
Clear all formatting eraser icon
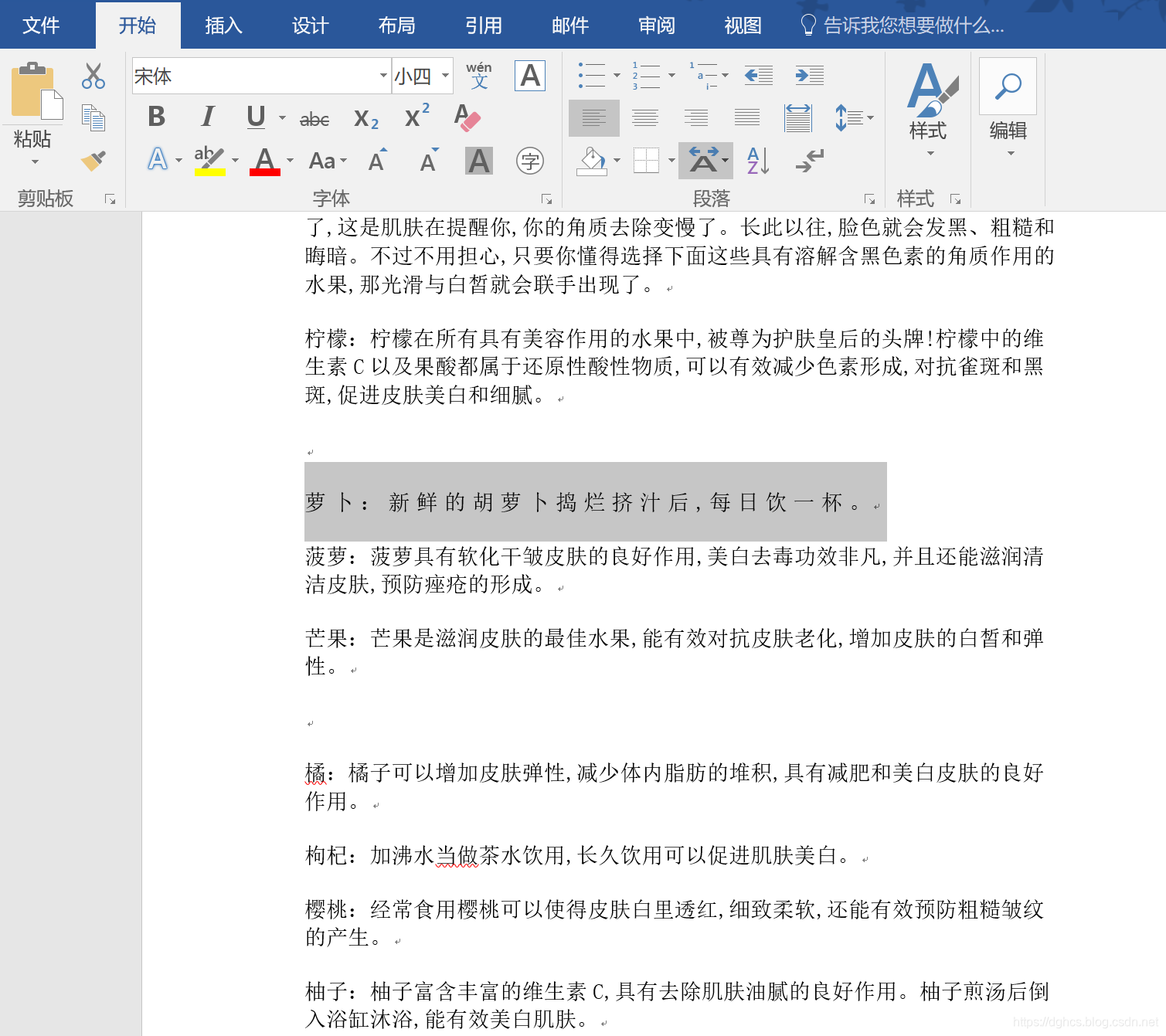467,117
